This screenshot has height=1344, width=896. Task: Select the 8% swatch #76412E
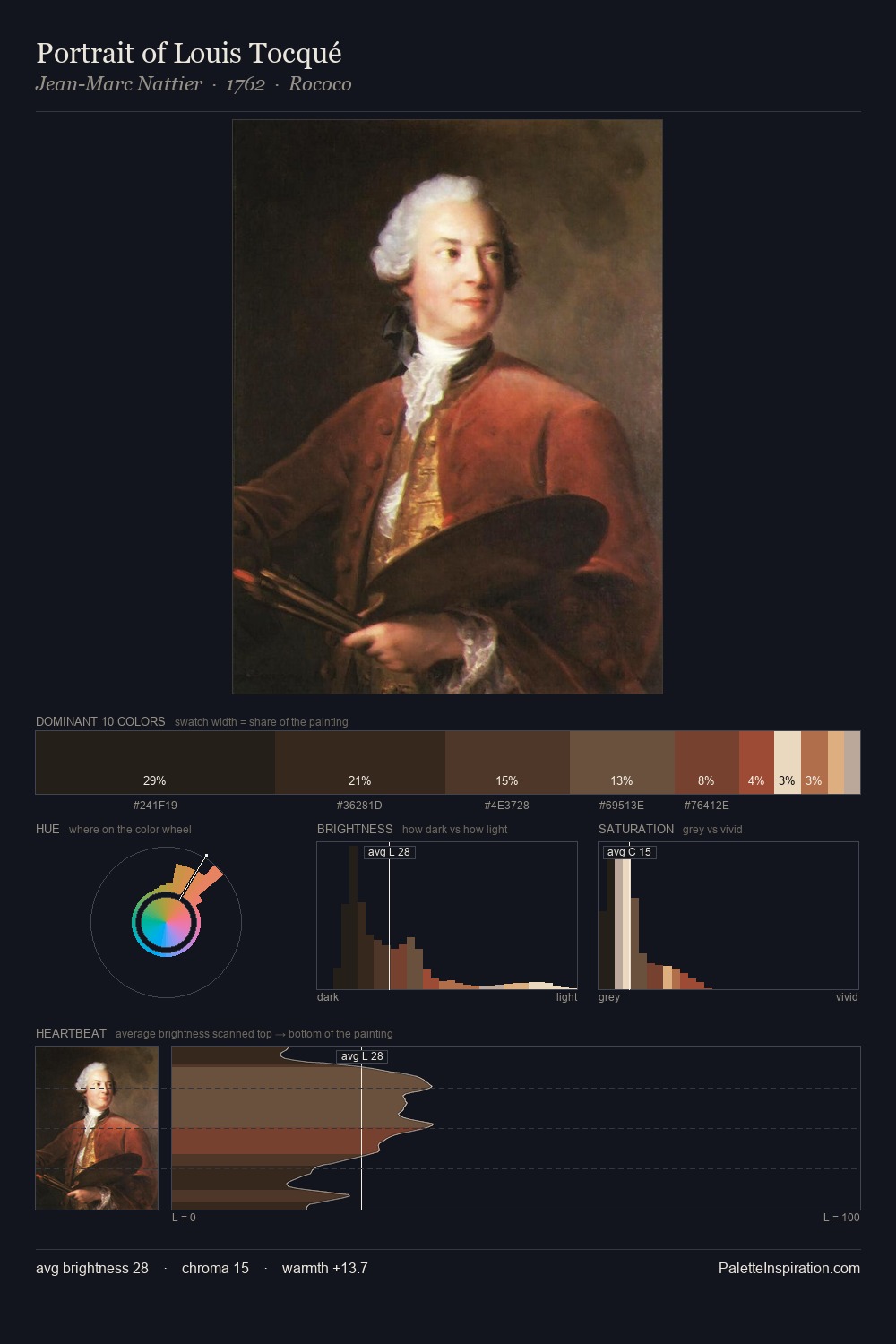707,762
